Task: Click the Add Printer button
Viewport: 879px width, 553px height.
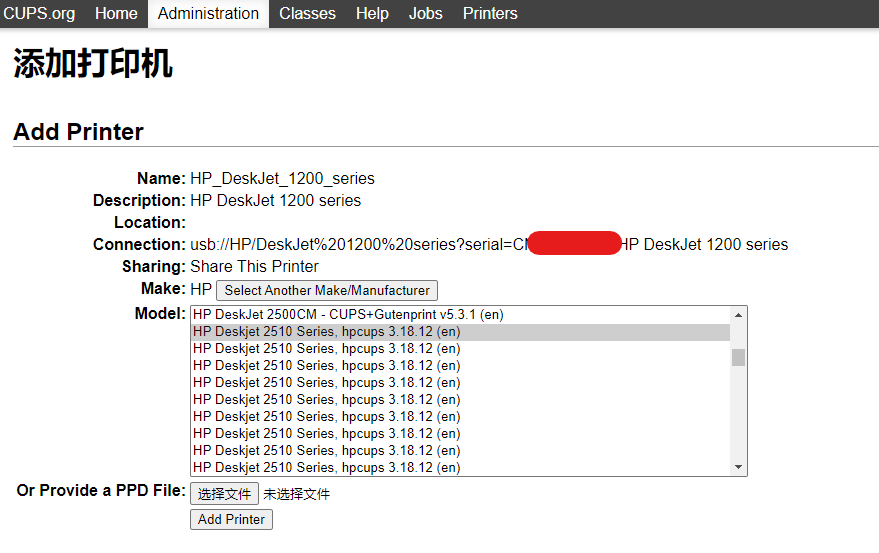Action: click(x=231, y=519)
